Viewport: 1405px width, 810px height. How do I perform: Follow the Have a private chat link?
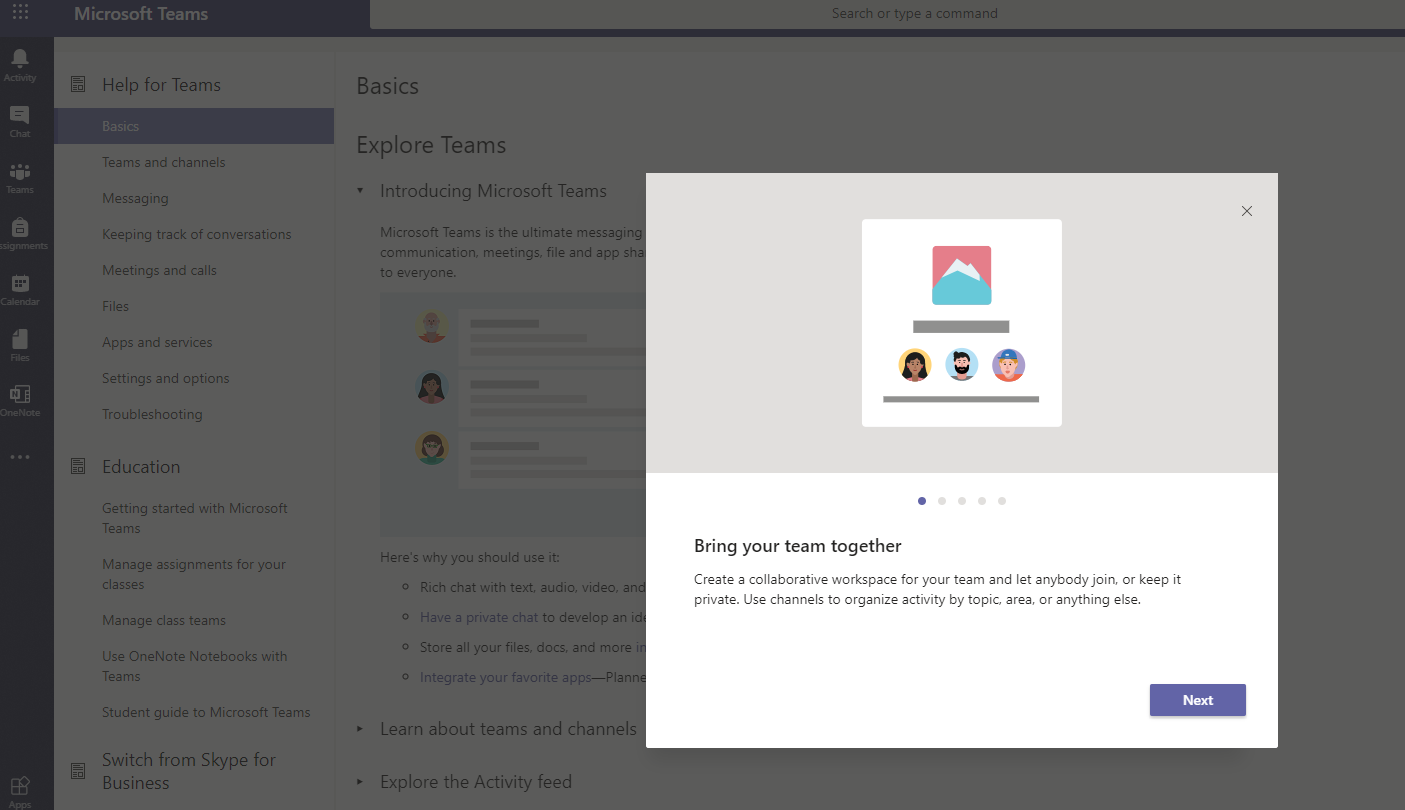479,617
